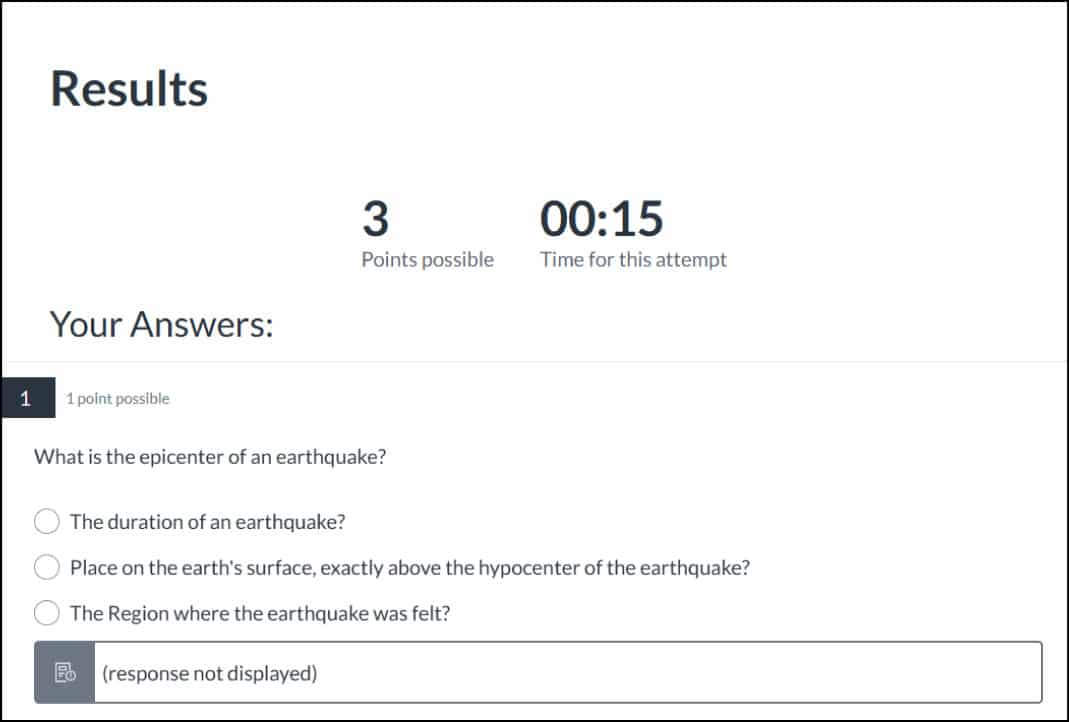Click the "Time for this attempt" label
Viewport: 1069px width, 722px height.
(633, 260)
